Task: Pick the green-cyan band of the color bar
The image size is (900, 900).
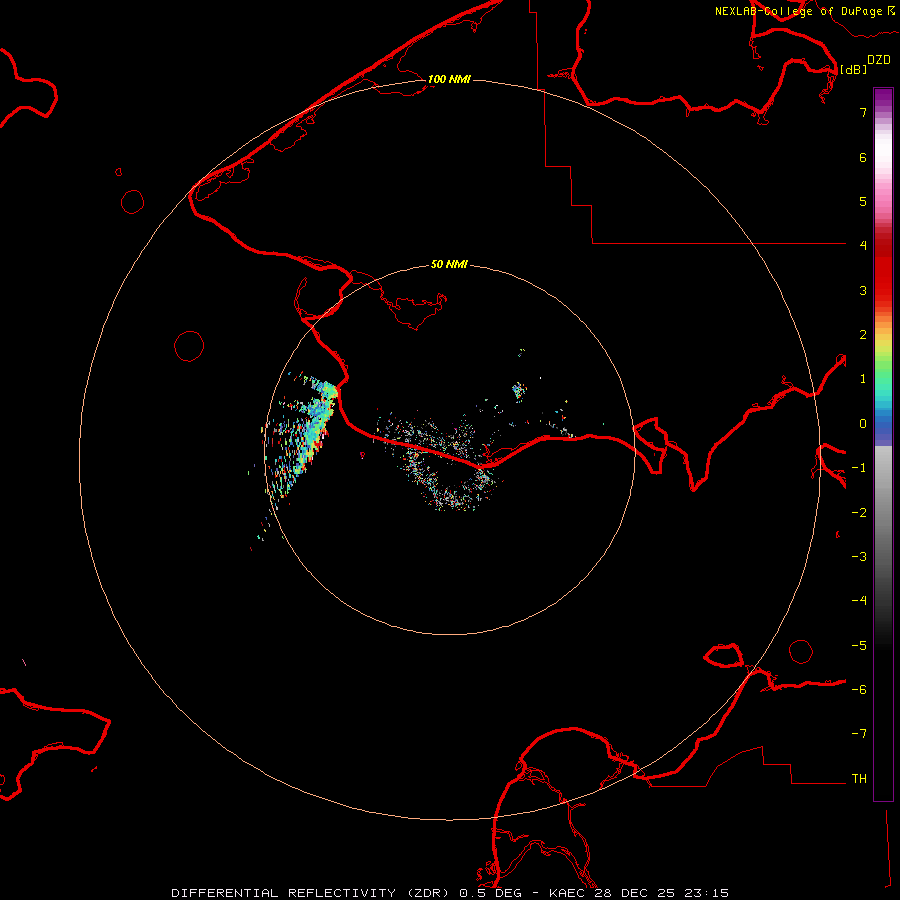Action: point(883,382)
